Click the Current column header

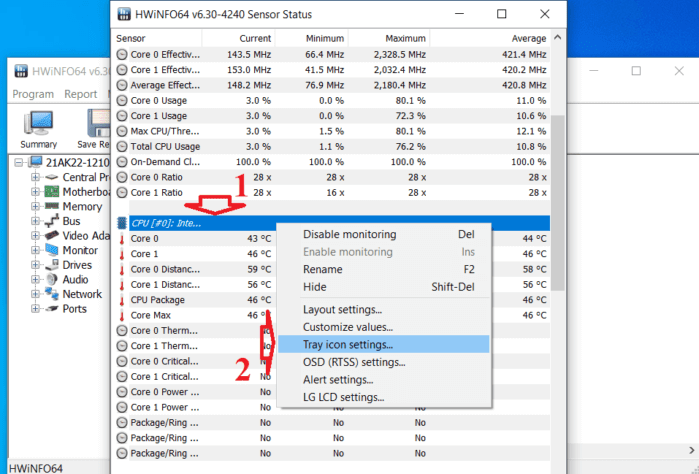(x=238, y=38)
